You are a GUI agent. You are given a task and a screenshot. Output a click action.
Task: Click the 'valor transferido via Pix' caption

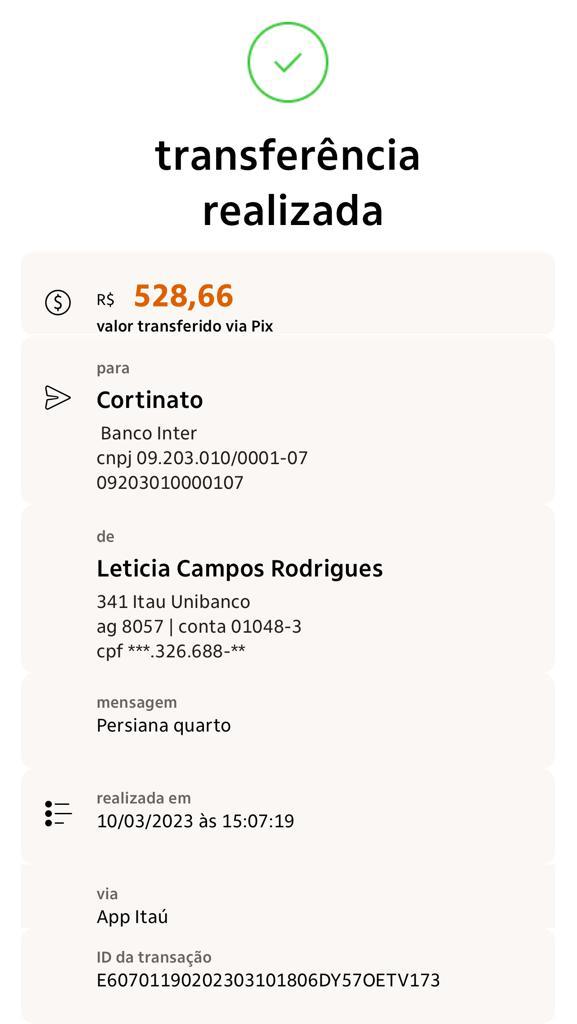pyautogui.click(x=185, y=327)
